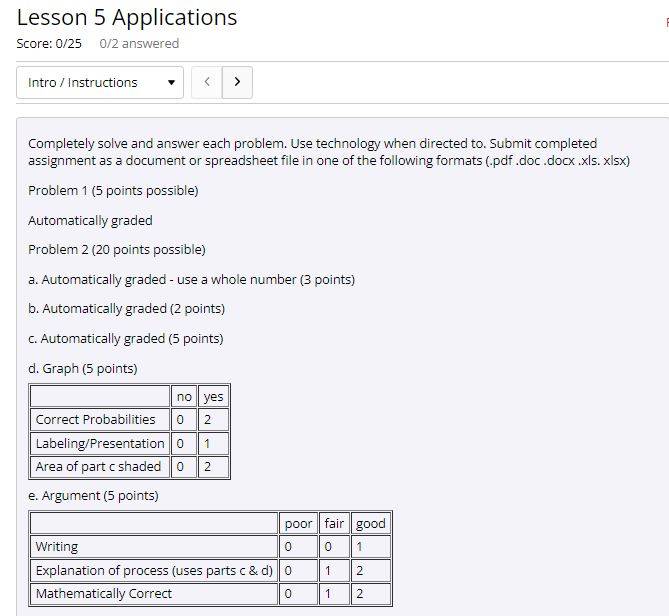This screenshot has height=616, width=669.
Task: Click Explanation of process row label
Action: (154, 570)
